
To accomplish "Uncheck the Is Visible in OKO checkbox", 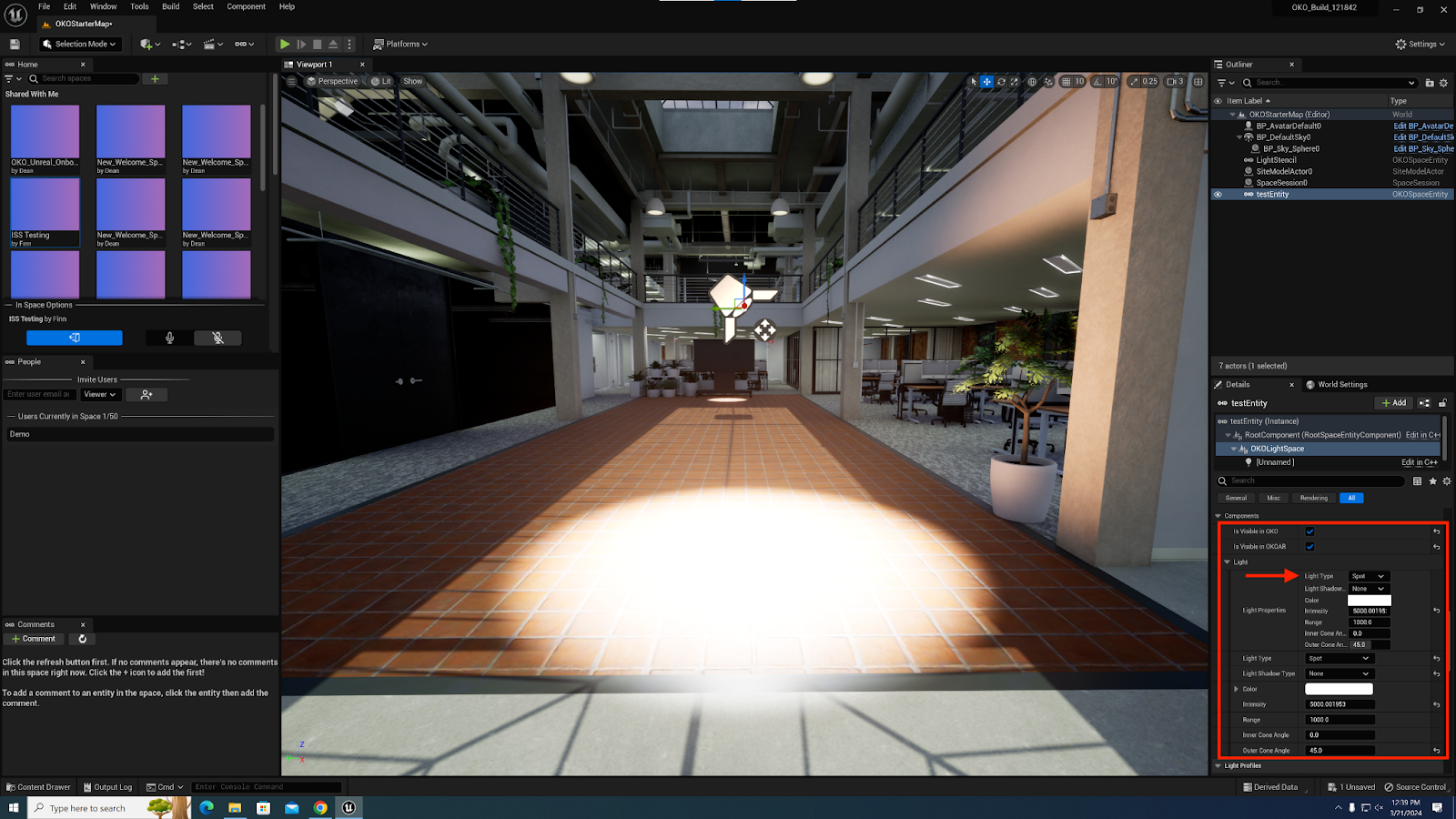I will [1309, 531].
